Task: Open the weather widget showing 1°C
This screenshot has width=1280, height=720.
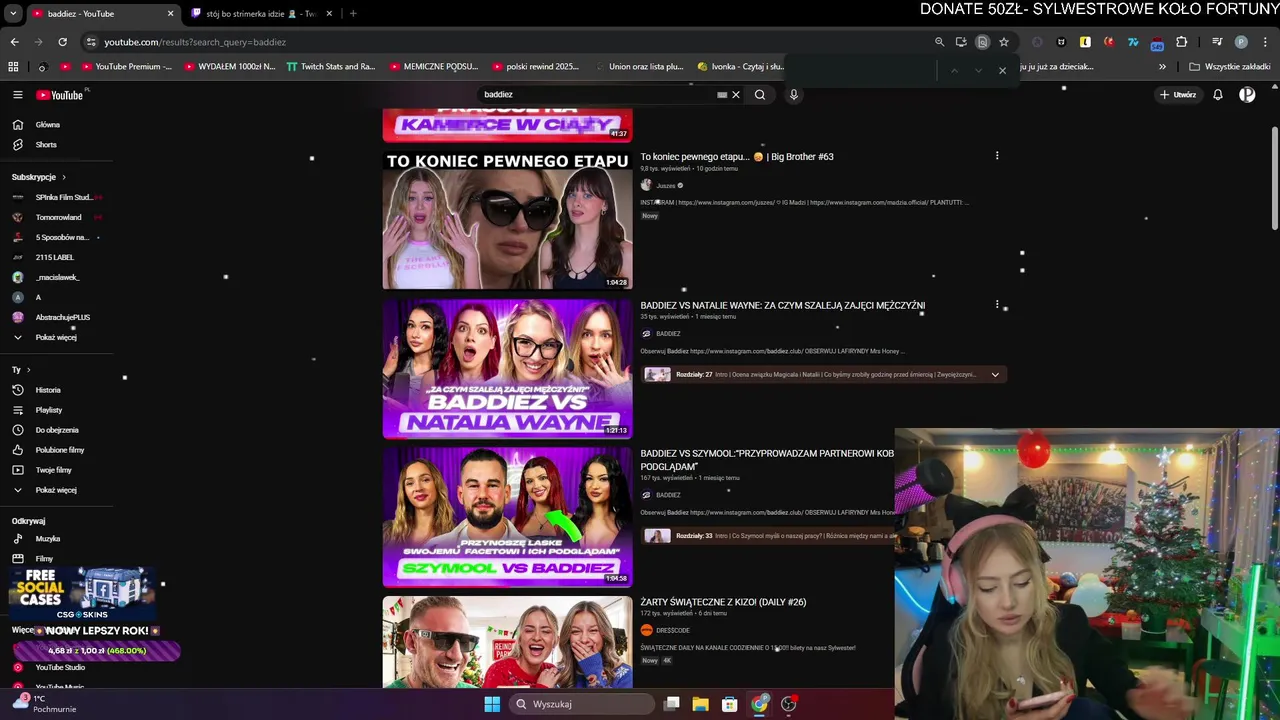Action: [45, 704]
